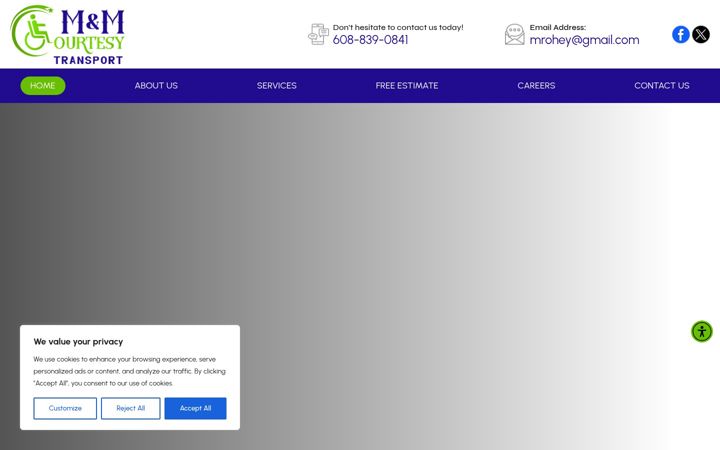Click the M&M Courtesy Transport logo
Viewport: 720px width, 450px height.
[68, 35]
